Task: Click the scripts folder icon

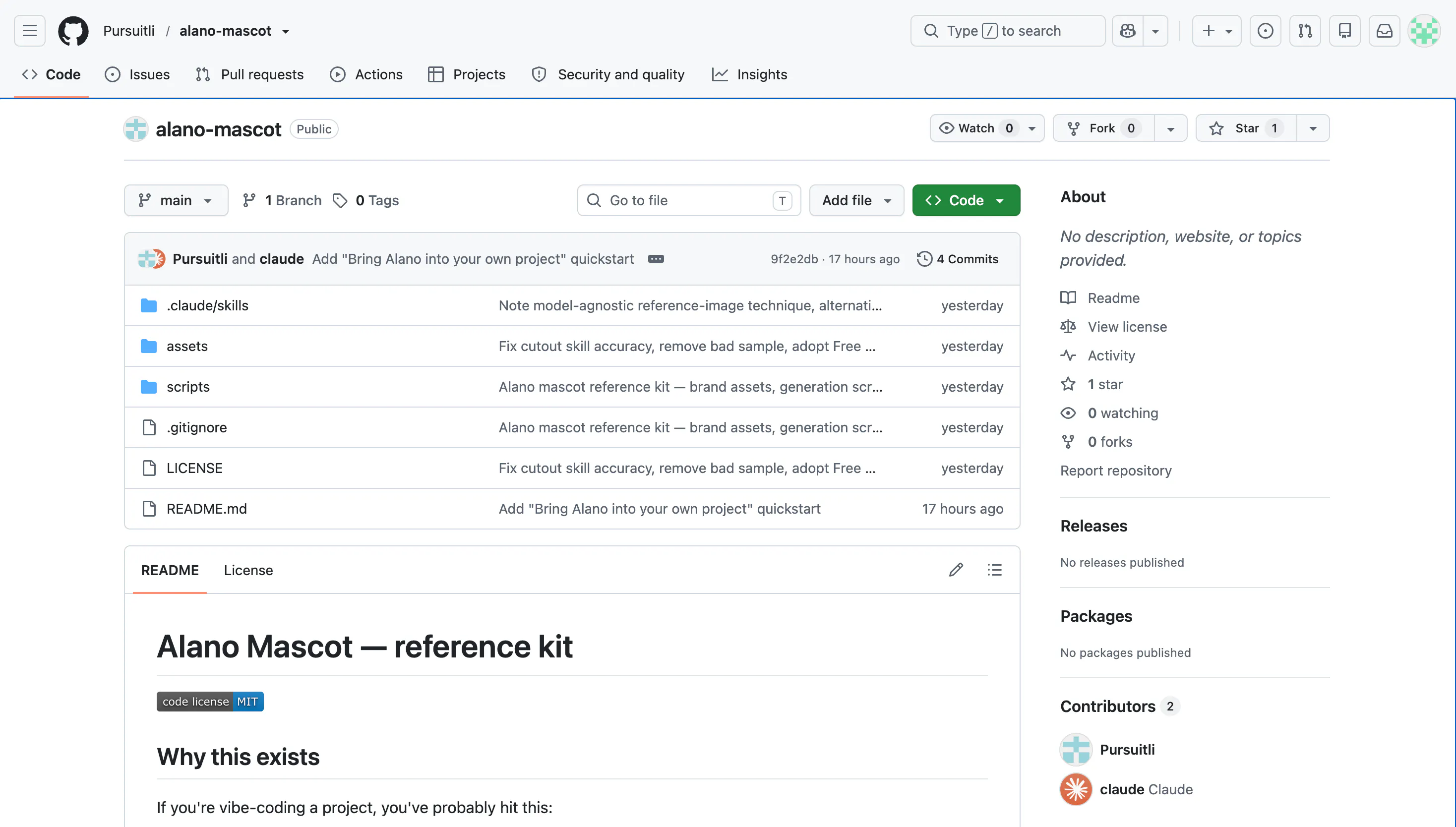Action: (149, 387)
